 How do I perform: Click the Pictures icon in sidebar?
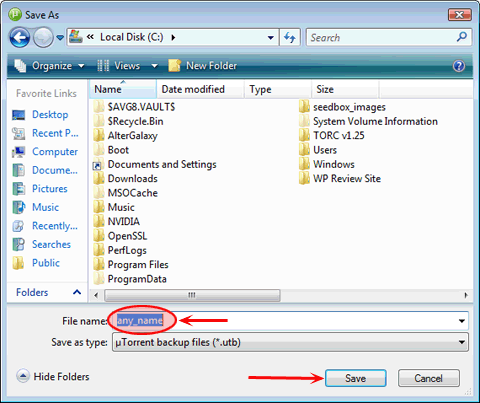click(19, 189)
